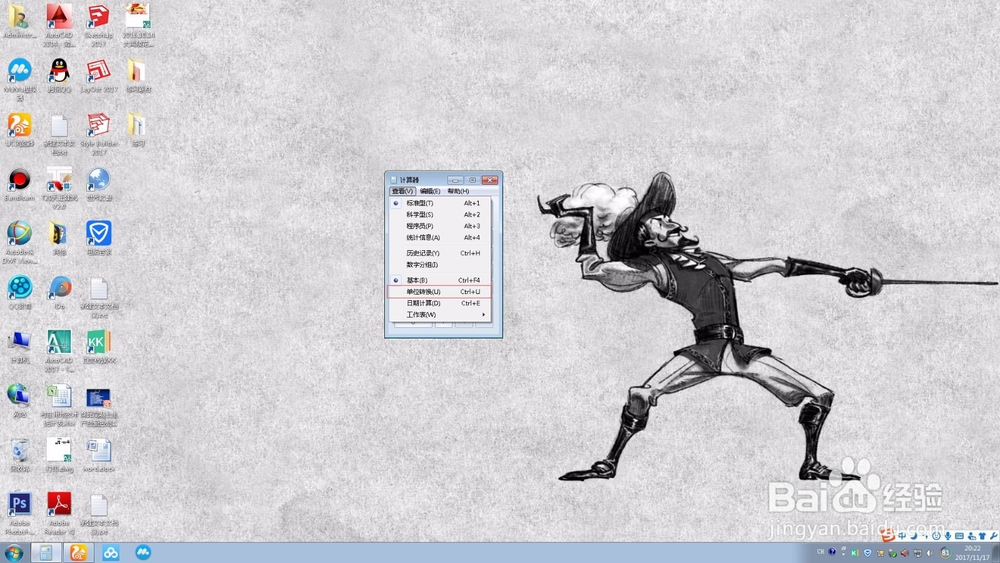Launch LayOut 2017 desktop shortcut
The height and width of the screenshot is (563, 1000).
pyautogui.click(x=98, y=75)
